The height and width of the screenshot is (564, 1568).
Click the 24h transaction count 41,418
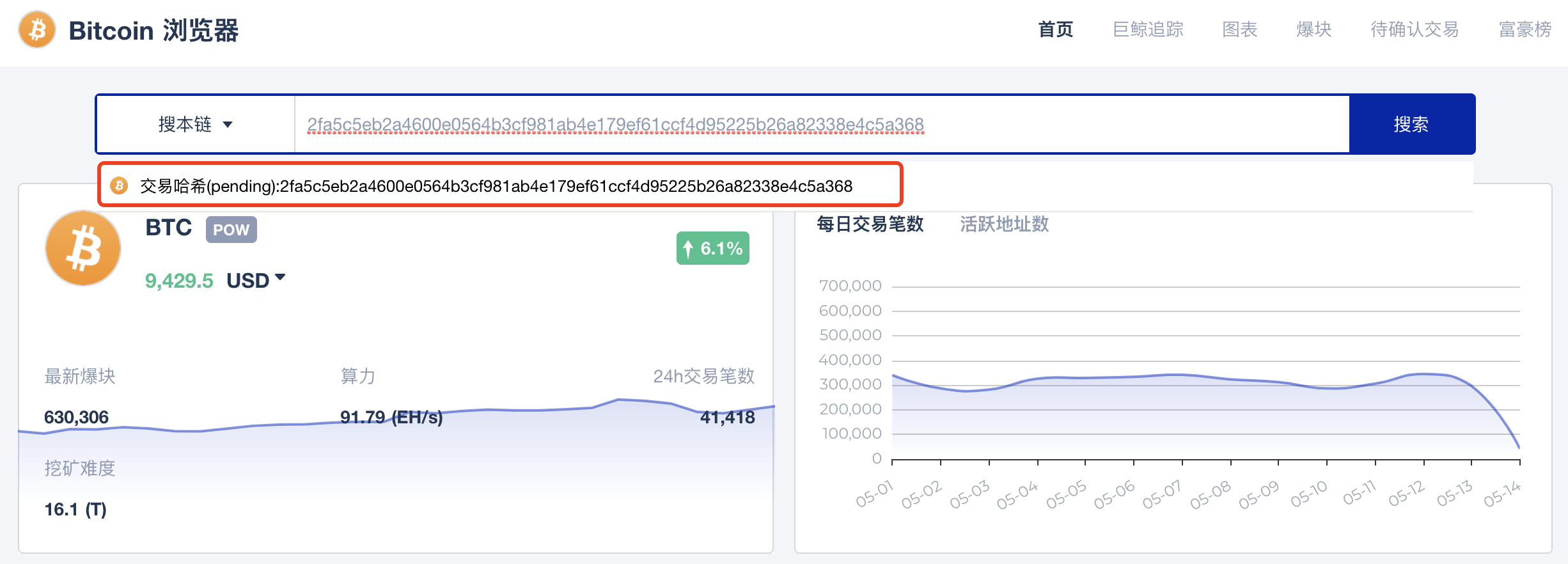click(x=728, y=417)
